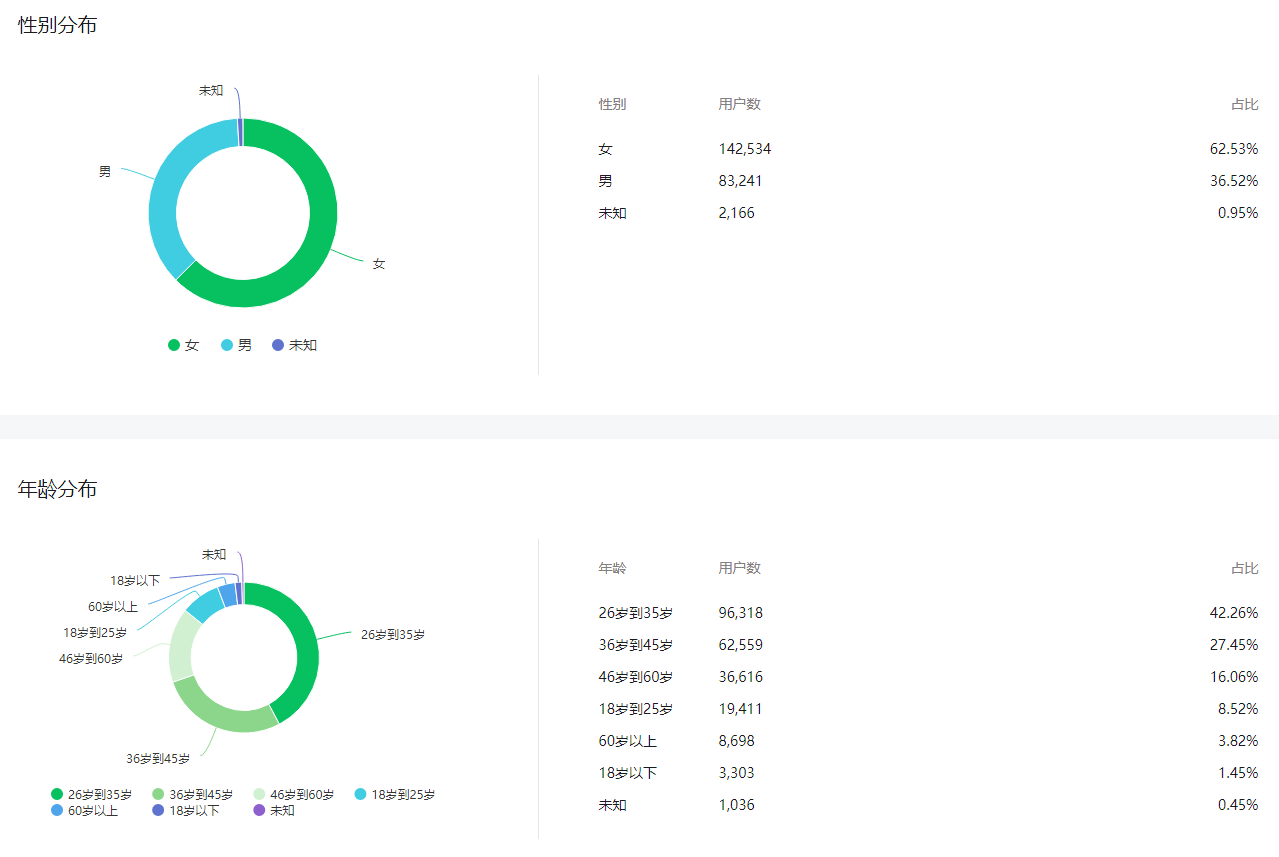Click the 性别 column header
This screenshot has width=1279, height=857.
612,104
